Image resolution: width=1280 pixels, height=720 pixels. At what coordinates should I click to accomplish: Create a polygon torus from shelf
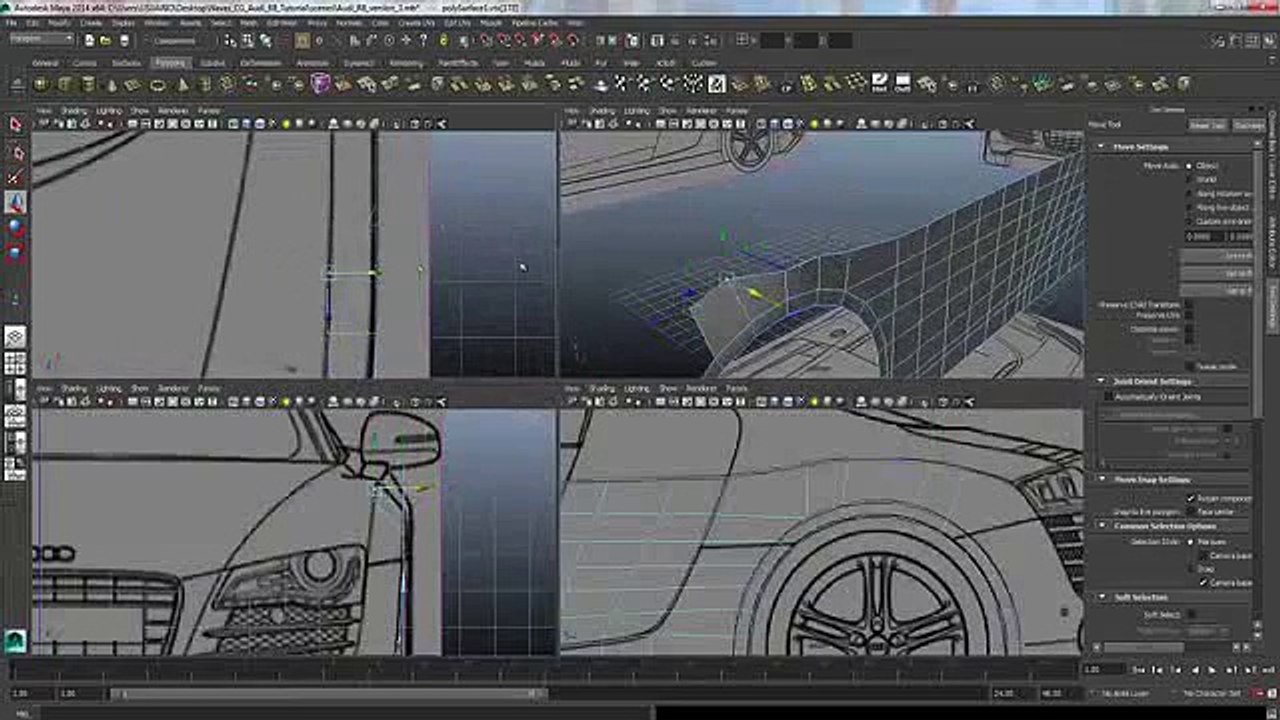[x=159, y=84]
